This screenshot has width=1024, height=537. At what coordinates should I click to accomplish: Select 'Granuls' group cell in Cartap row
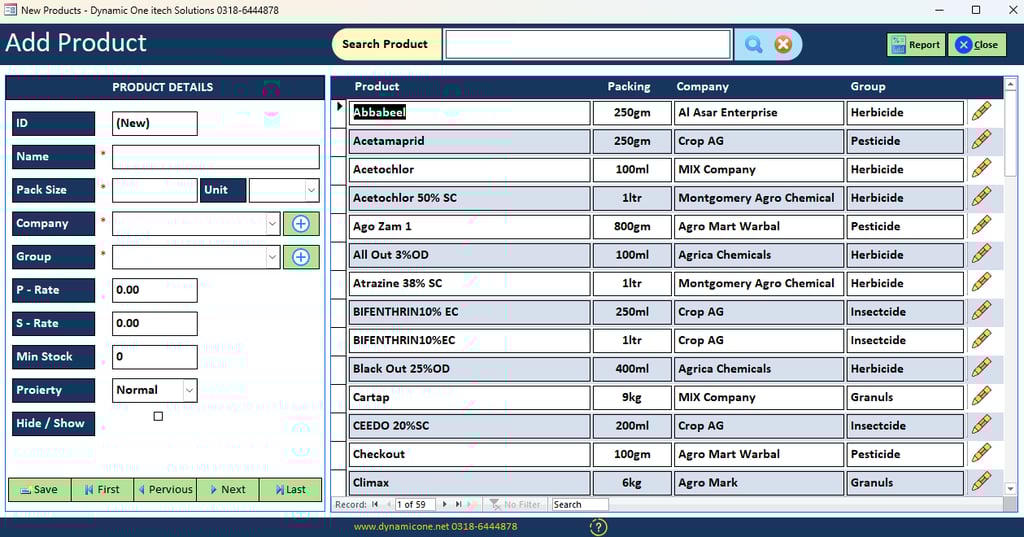pyautogui.click(x=905, y=397)
